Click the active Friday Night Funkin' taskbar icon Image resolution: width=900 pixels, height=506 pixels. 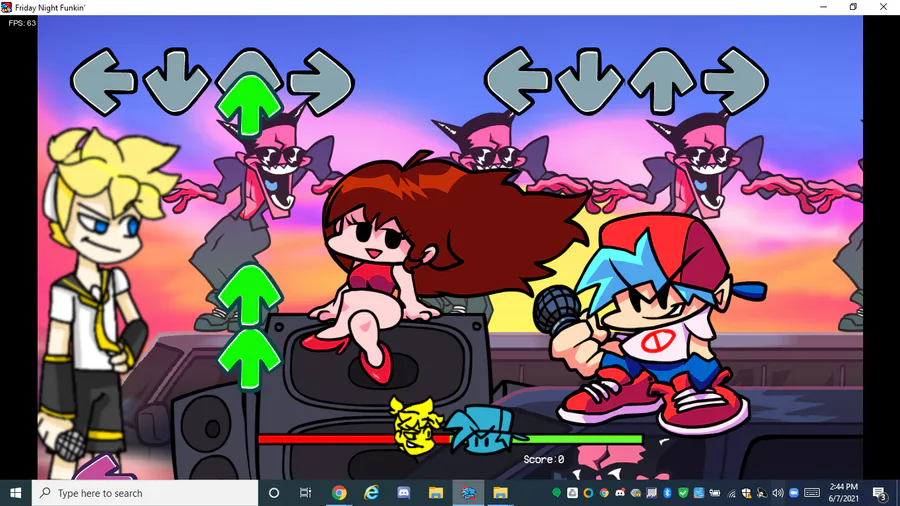(x=468, y=493)
